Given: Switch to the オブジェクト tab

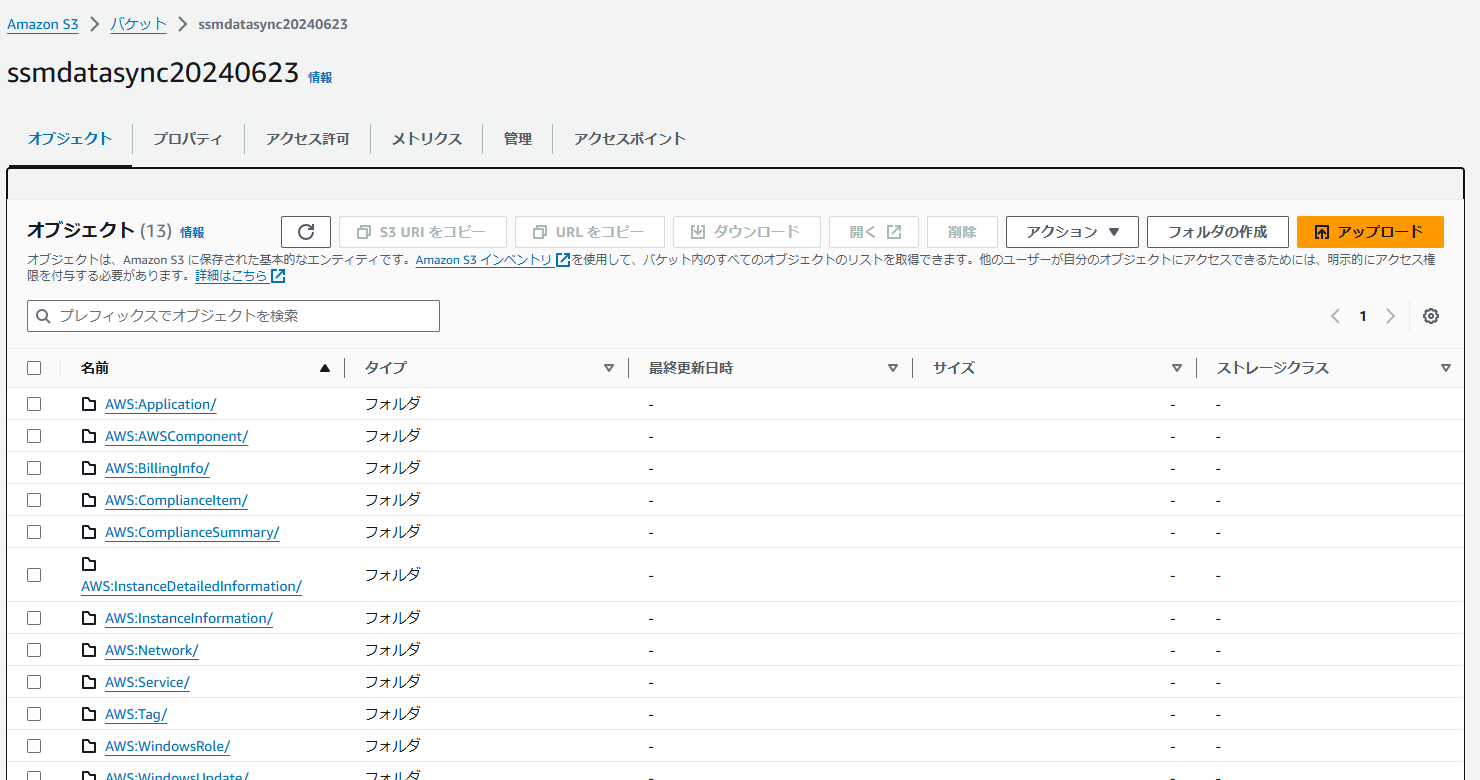Looking at the screenshot, I should (x=70, y=139).
